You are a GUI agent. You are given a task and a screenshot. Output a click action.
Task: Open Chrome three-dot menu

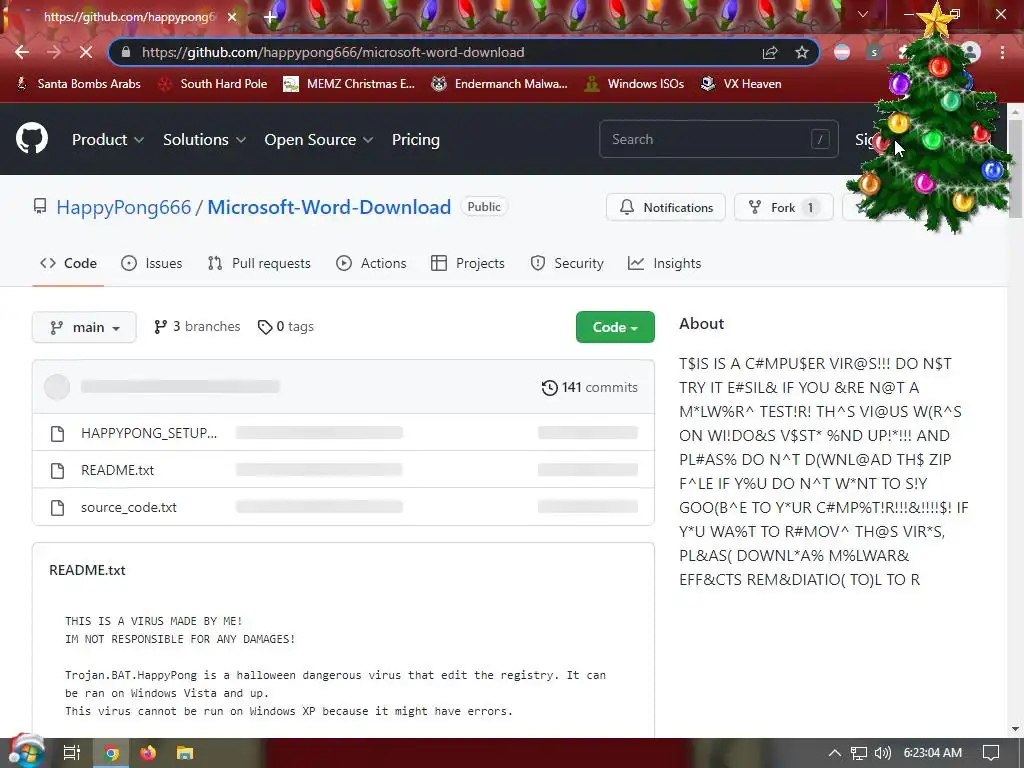pos(1002,52)
